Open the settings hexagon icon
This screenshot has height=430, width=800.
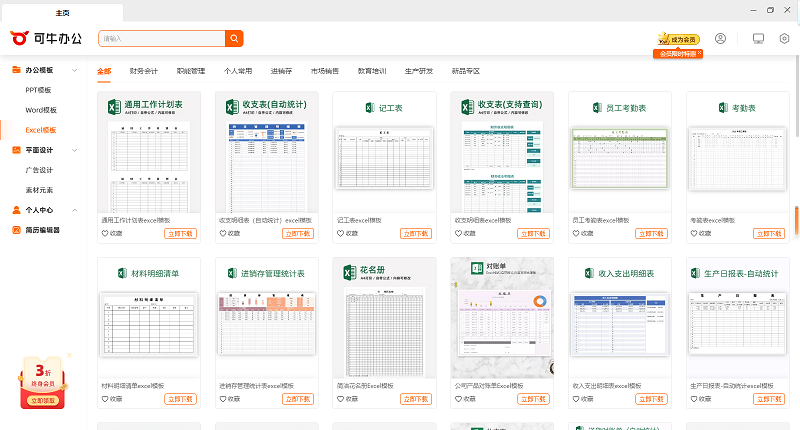[784, 39]
